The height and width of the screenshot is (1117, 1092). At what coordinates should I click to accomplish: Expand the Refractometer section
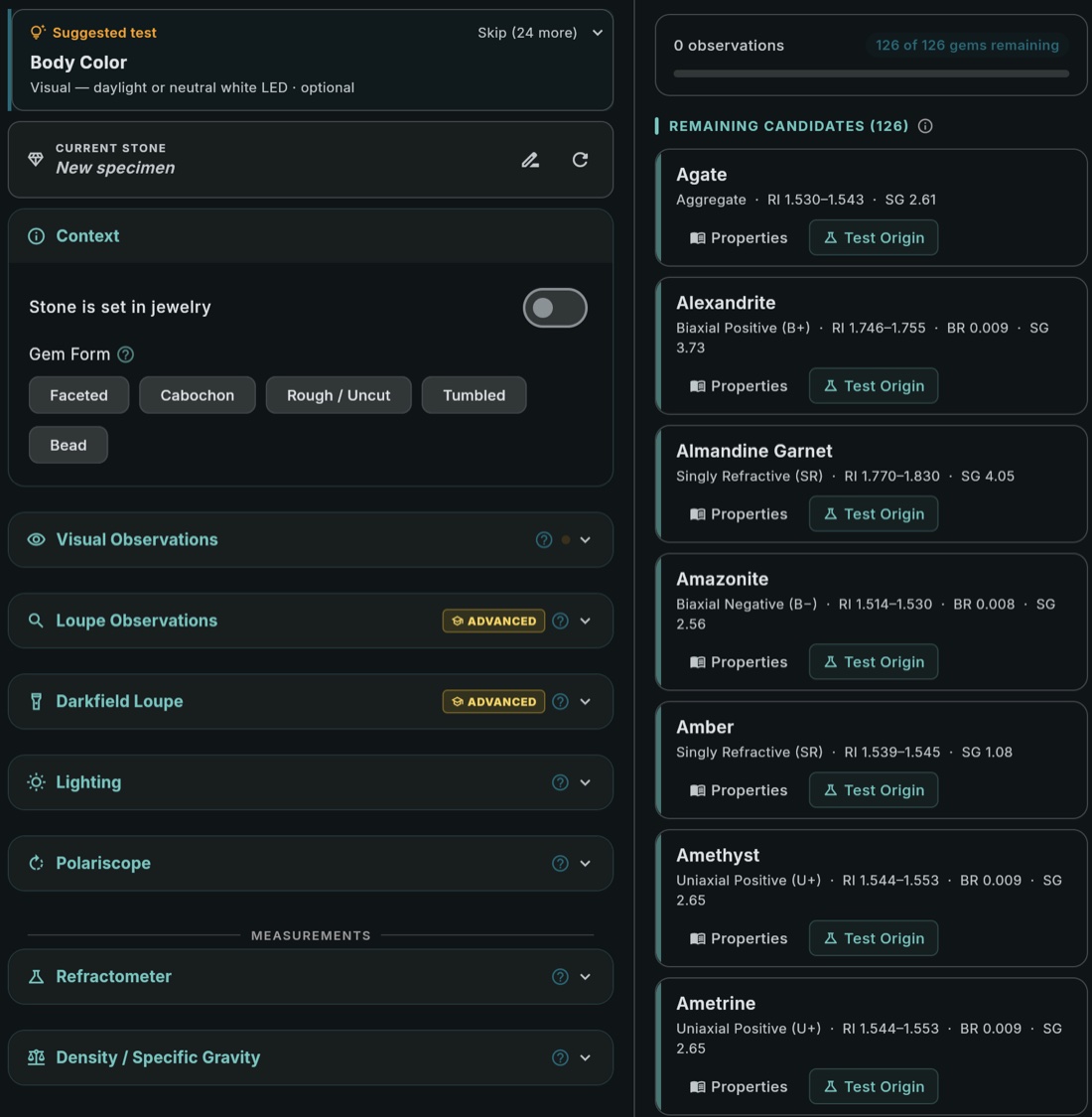pos(585,977)
